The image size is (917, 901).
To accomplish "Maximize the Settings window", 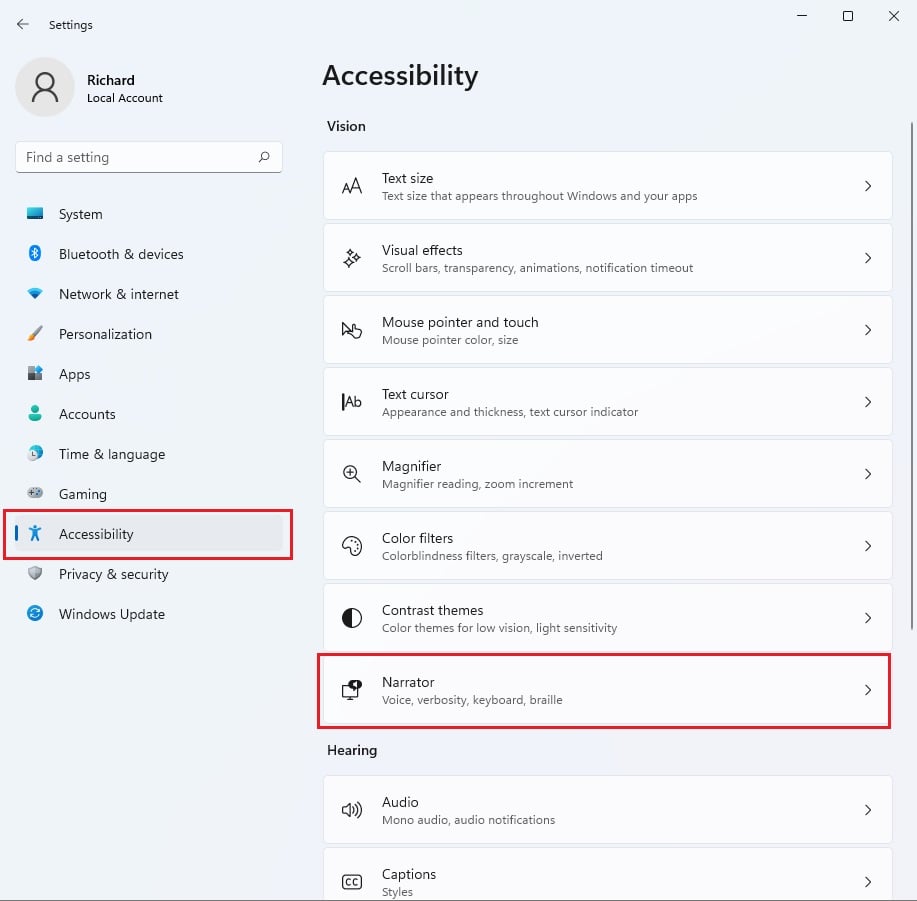I will tap(847, 16).
